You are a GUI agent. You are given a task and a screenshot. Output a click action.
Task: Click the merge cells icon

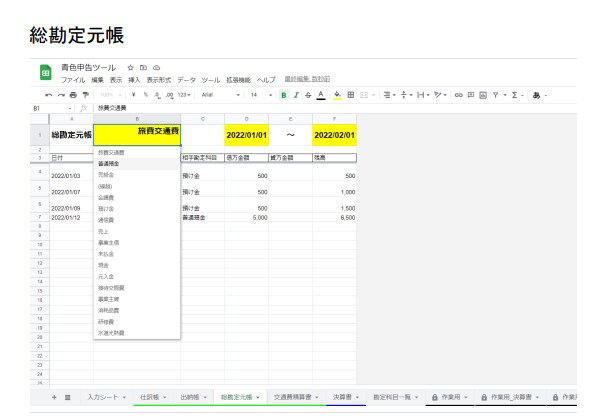(364, 95)
